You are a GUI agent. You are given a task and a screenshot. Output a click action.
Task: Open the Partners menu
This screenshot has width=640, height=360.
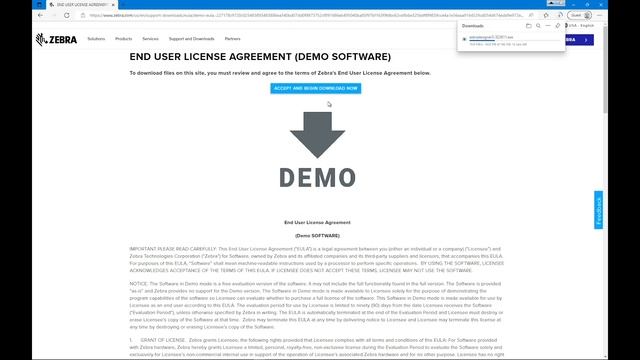tap(233, 39)
